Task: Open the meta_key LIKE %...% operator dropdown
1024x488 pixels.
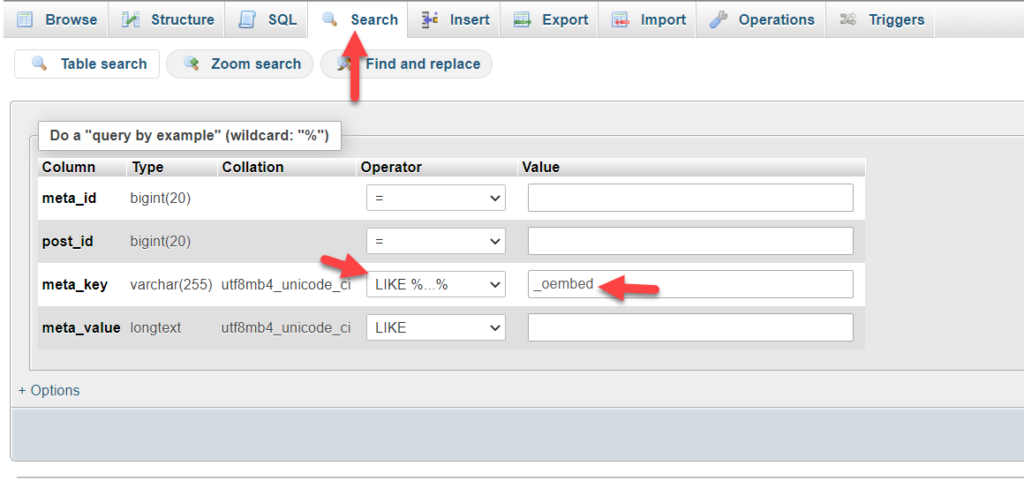Action: [436, 284]
